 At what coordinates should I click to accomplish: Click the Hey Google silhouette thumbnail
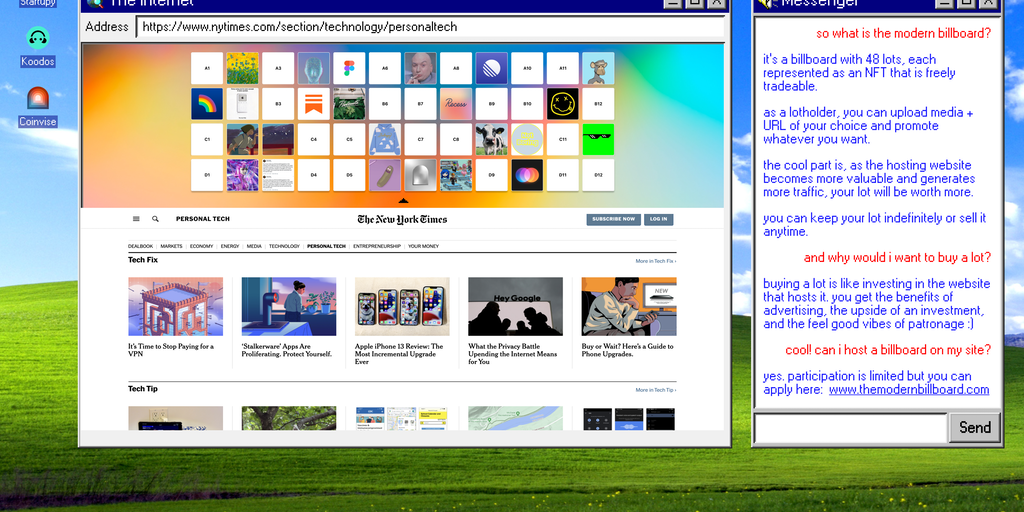coord(515,307)
